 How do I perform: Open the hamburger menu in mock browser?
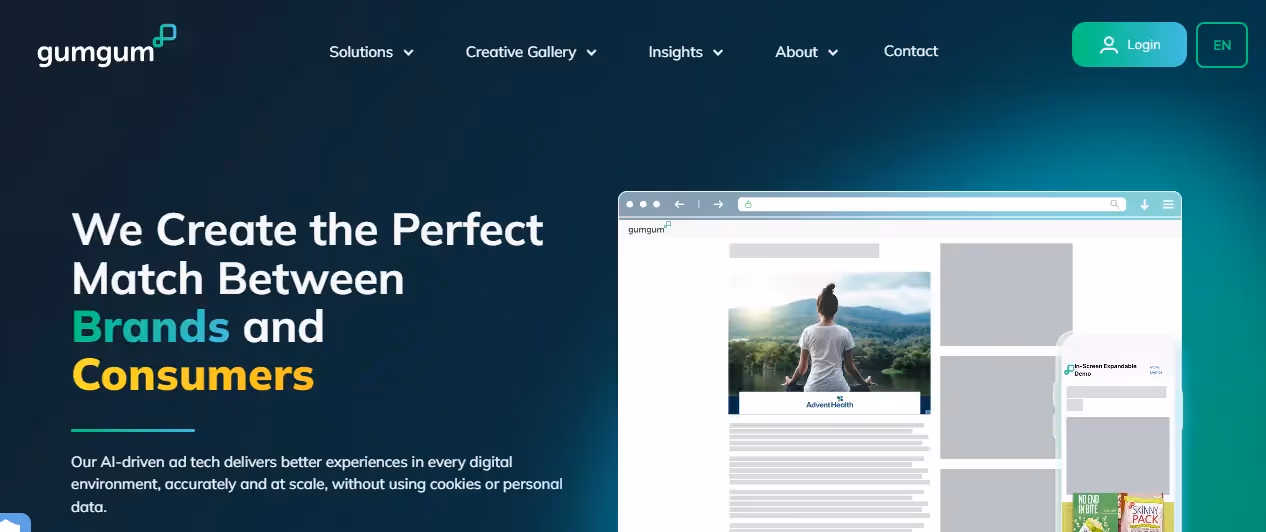pyautogui.click(x=1168, y=204)
